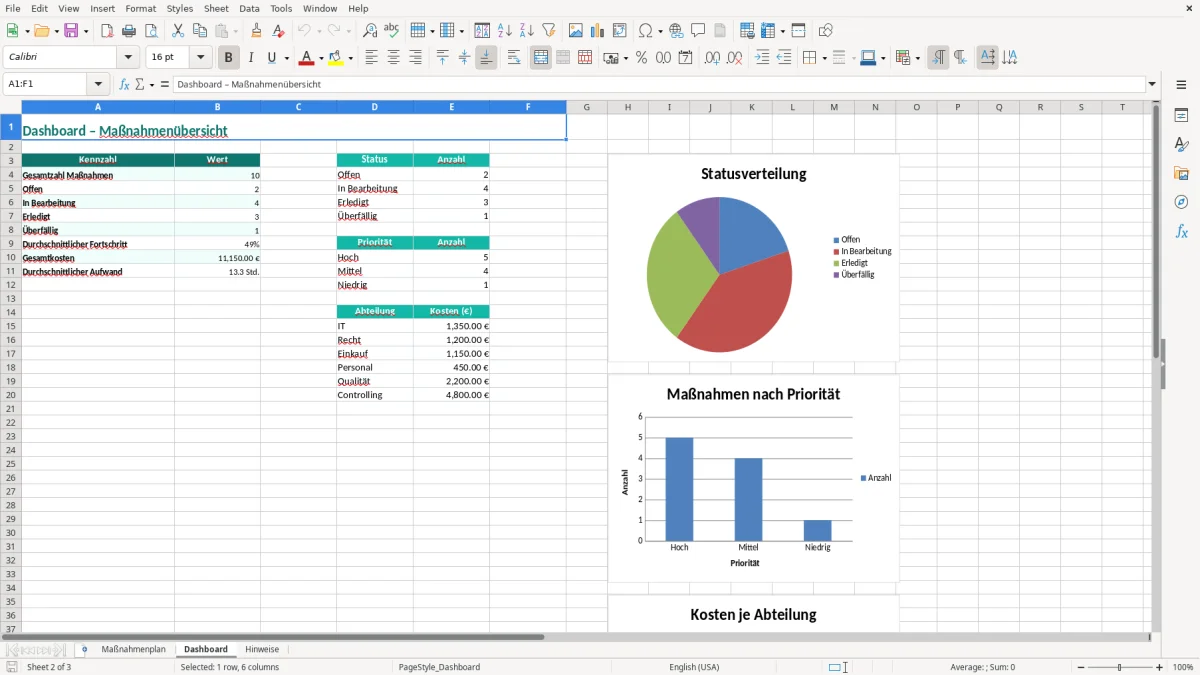Open the Font Color dropdown arrow
1200x675 pixels.
(x=321, y=58)
